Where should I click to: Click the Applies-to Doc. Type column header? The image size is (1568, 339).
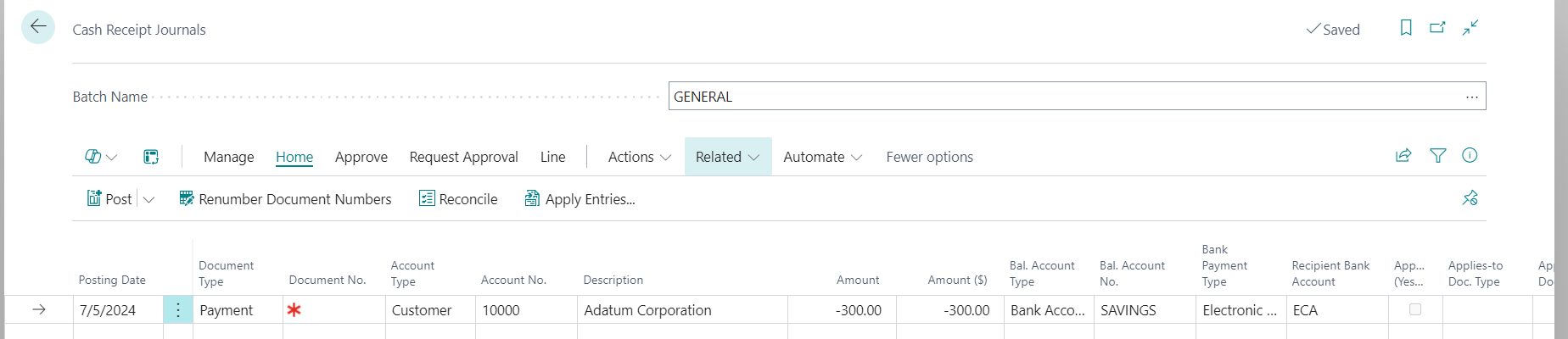point(1476,273)
